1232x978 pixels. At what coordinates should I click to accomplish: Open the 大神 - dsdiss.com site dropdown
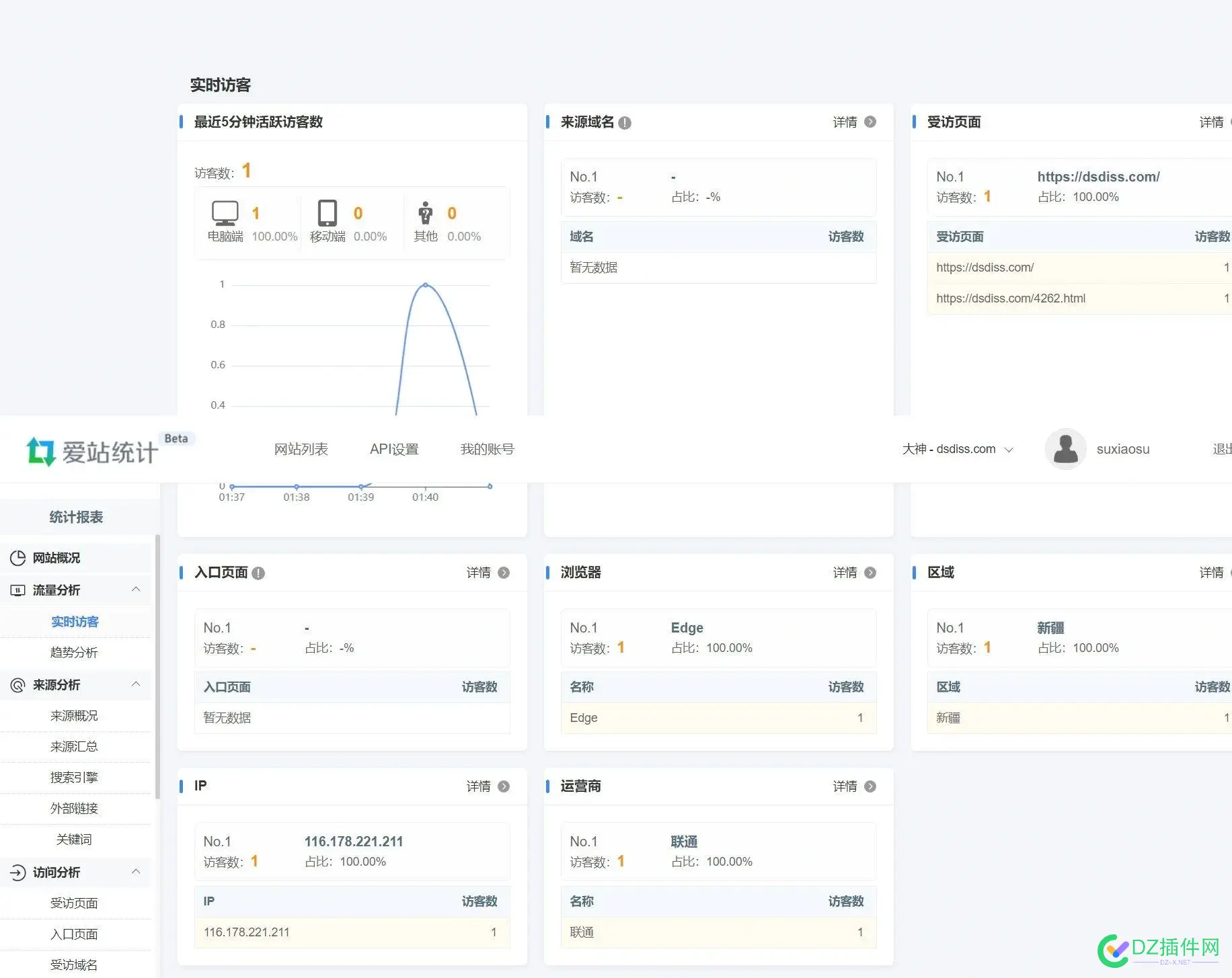pos(957,449)
